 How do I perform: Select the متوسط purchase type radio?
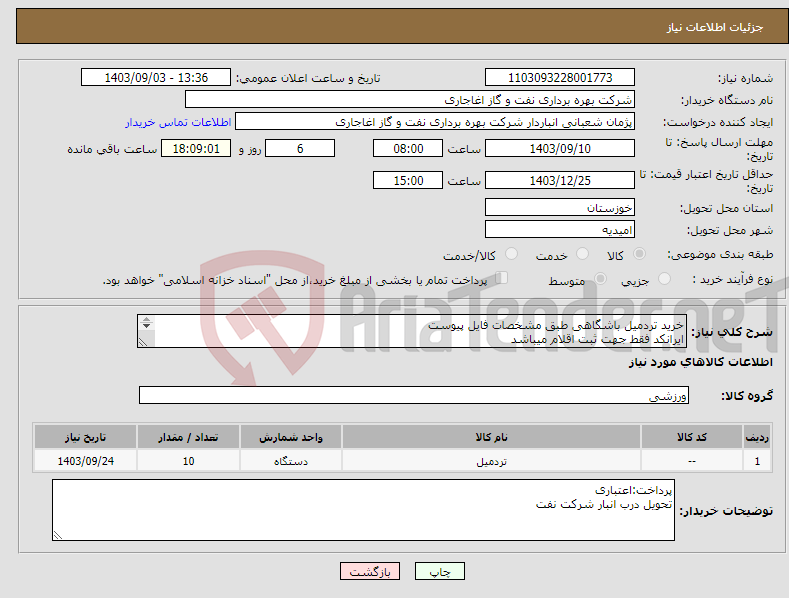click(600, 279)
